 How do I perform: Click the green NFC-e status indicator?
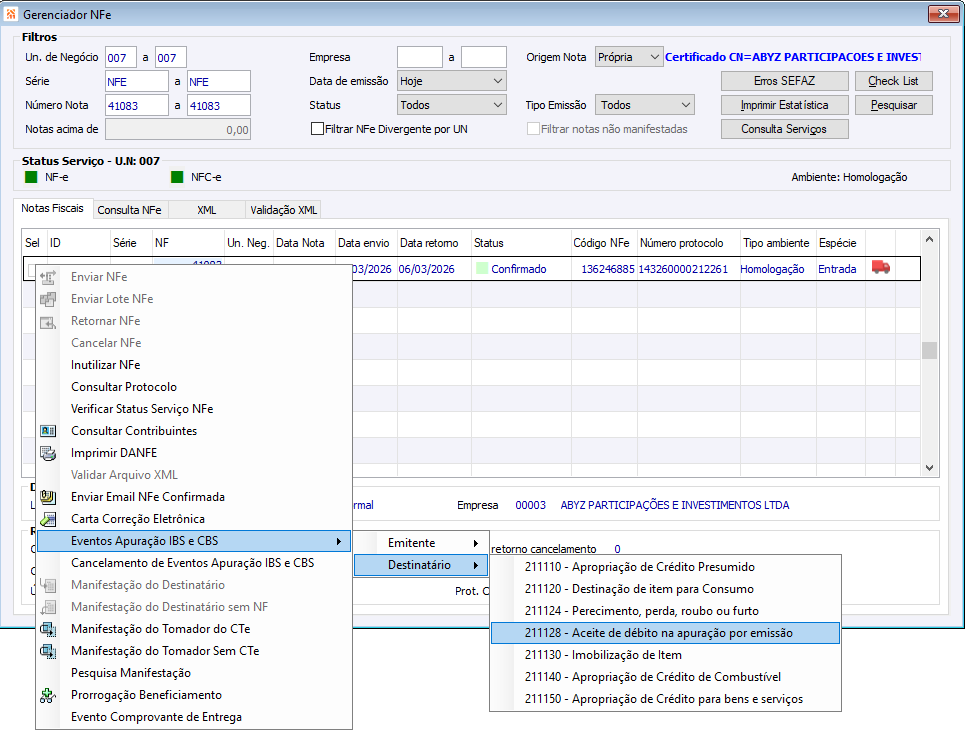(177, 177)
